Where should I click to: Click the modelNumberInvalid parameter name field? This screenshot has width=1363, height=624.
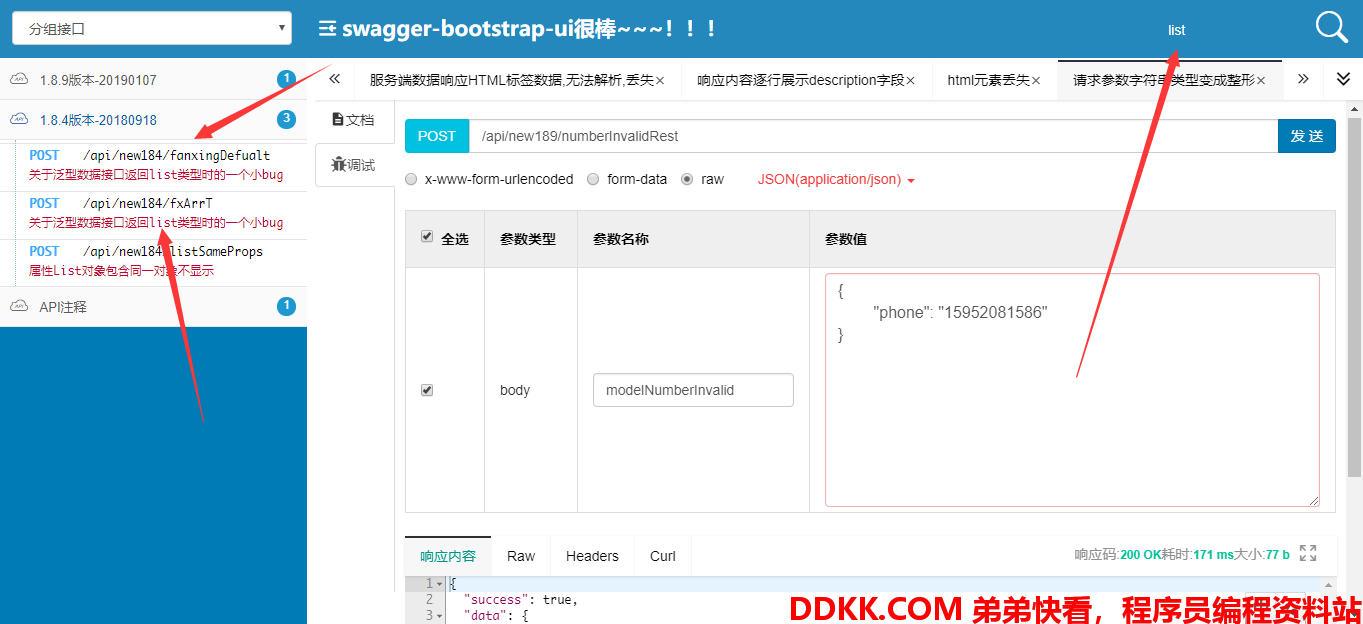click(x=693, y=390)
